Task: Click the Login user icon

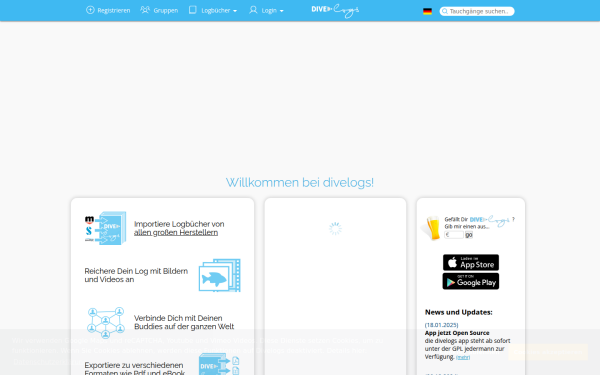Action: [253, 10]
